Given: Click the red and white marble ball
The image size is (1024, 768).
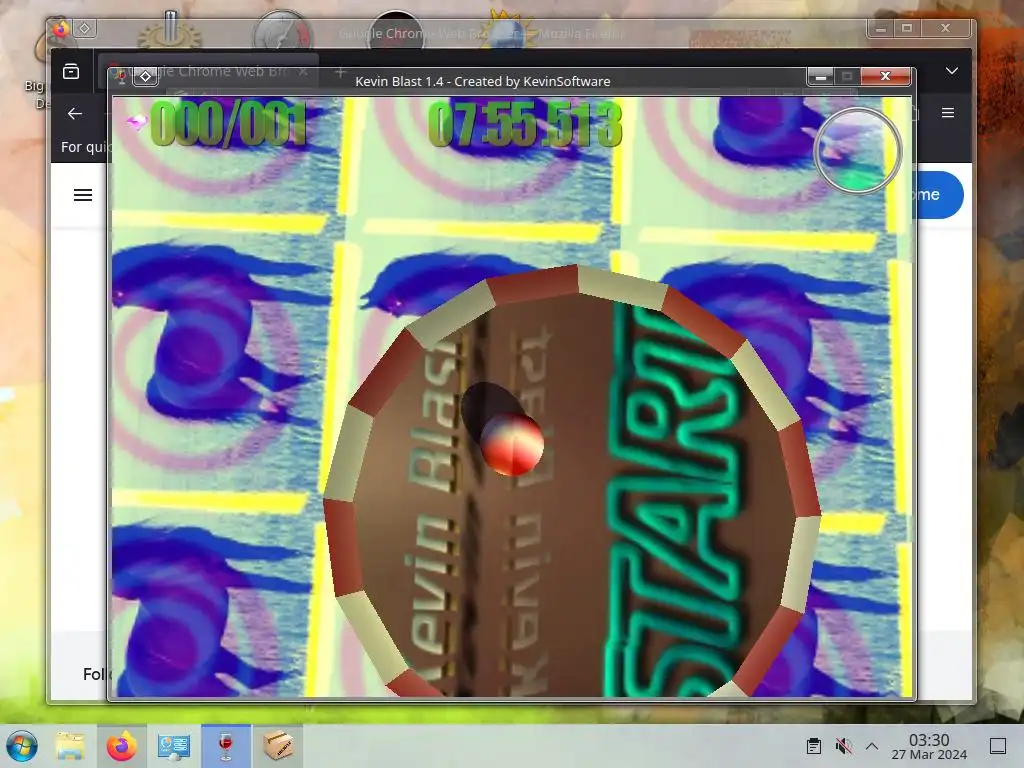Looking at the screenshot, I should tap(511, 444).
